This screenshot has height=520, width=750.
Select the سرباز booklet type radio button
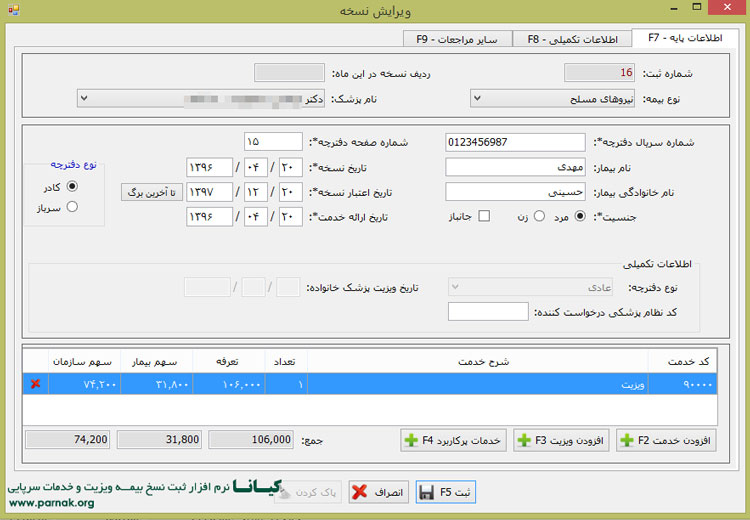coord(71,207)
